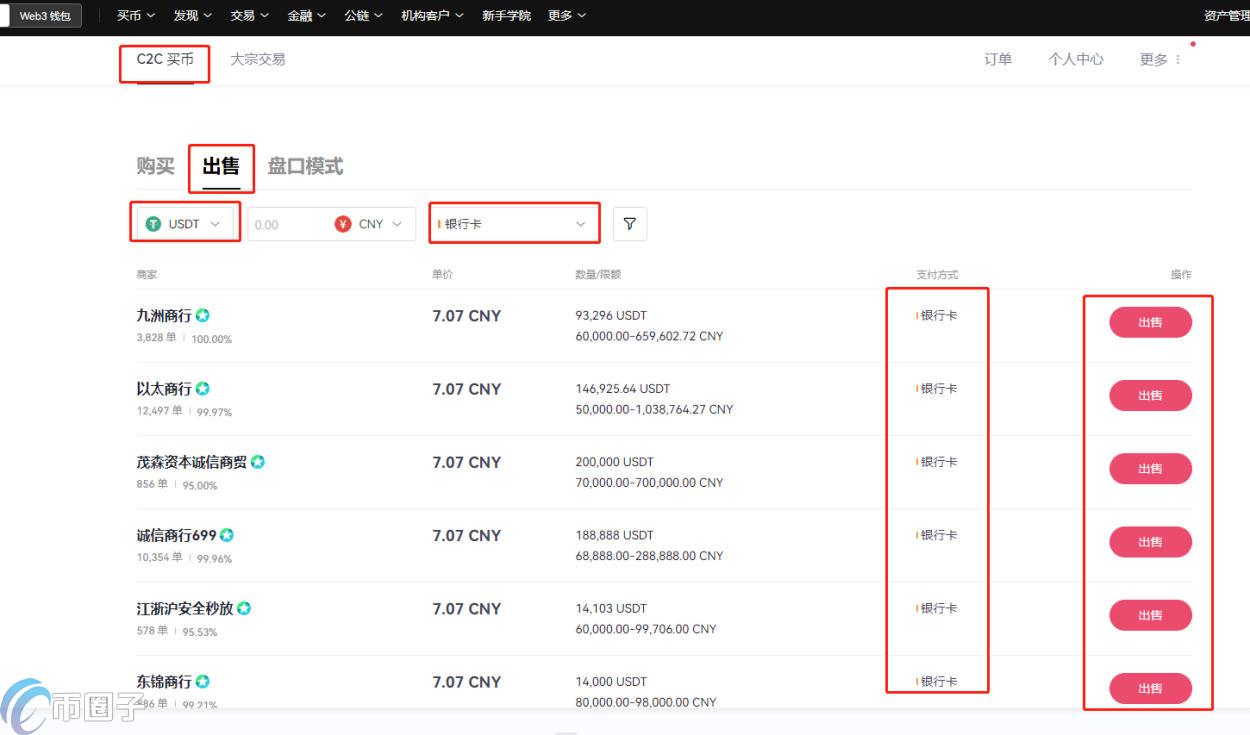Open the 订单 link

(998, 60)
